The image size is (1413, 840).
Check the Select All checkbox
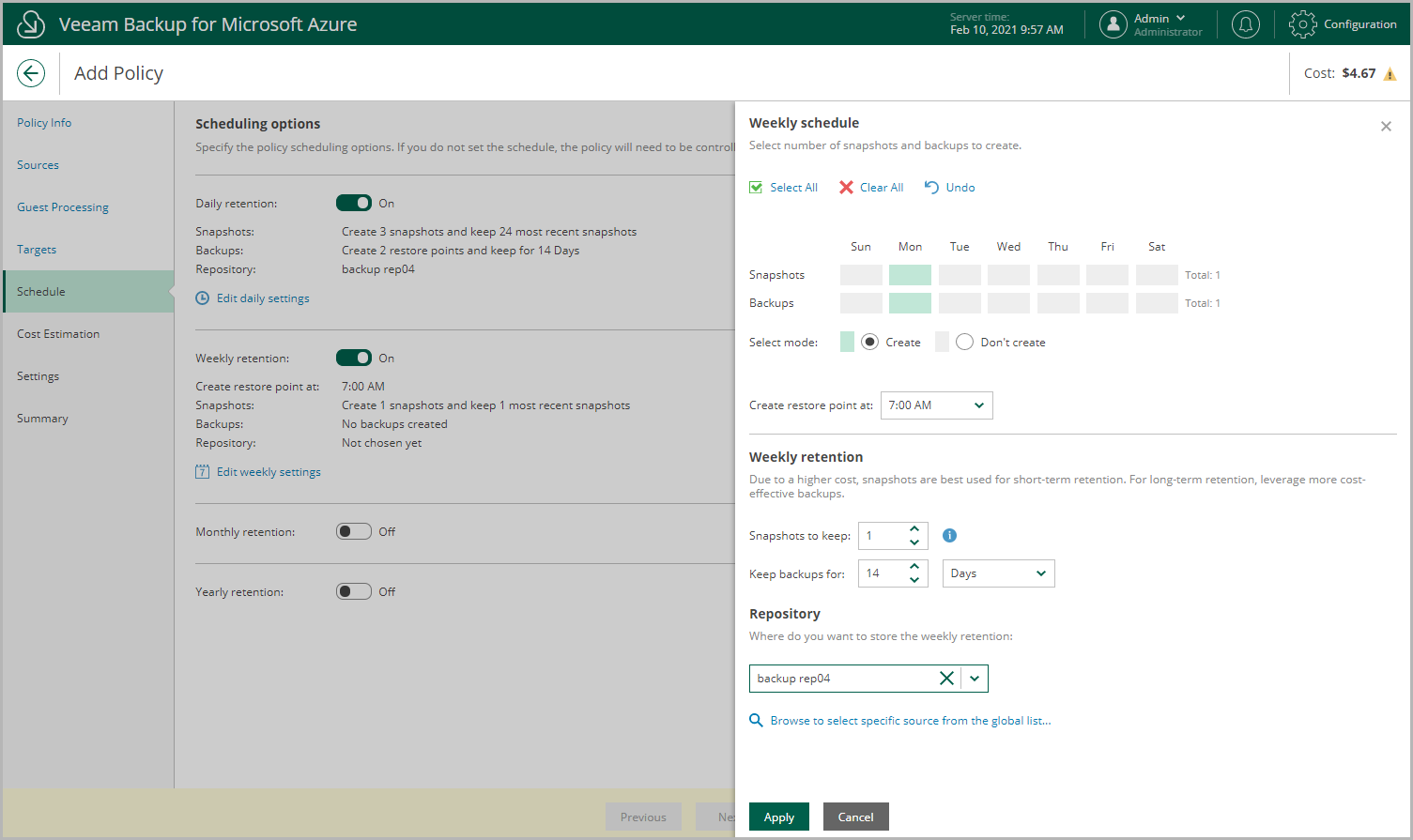click(756, 188)
